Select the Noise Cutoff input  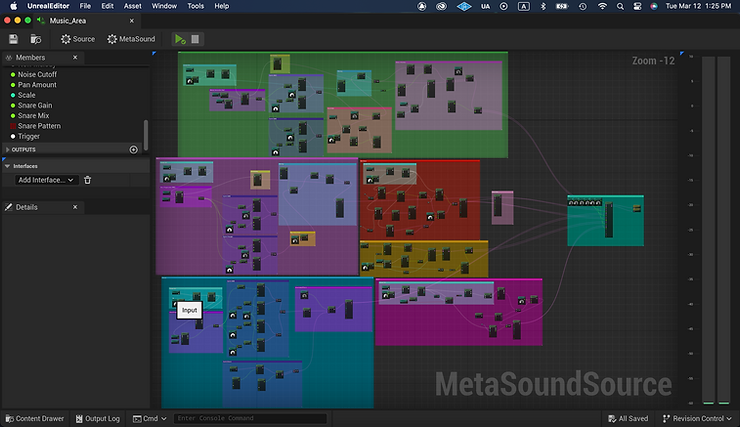tap(37, 75)
